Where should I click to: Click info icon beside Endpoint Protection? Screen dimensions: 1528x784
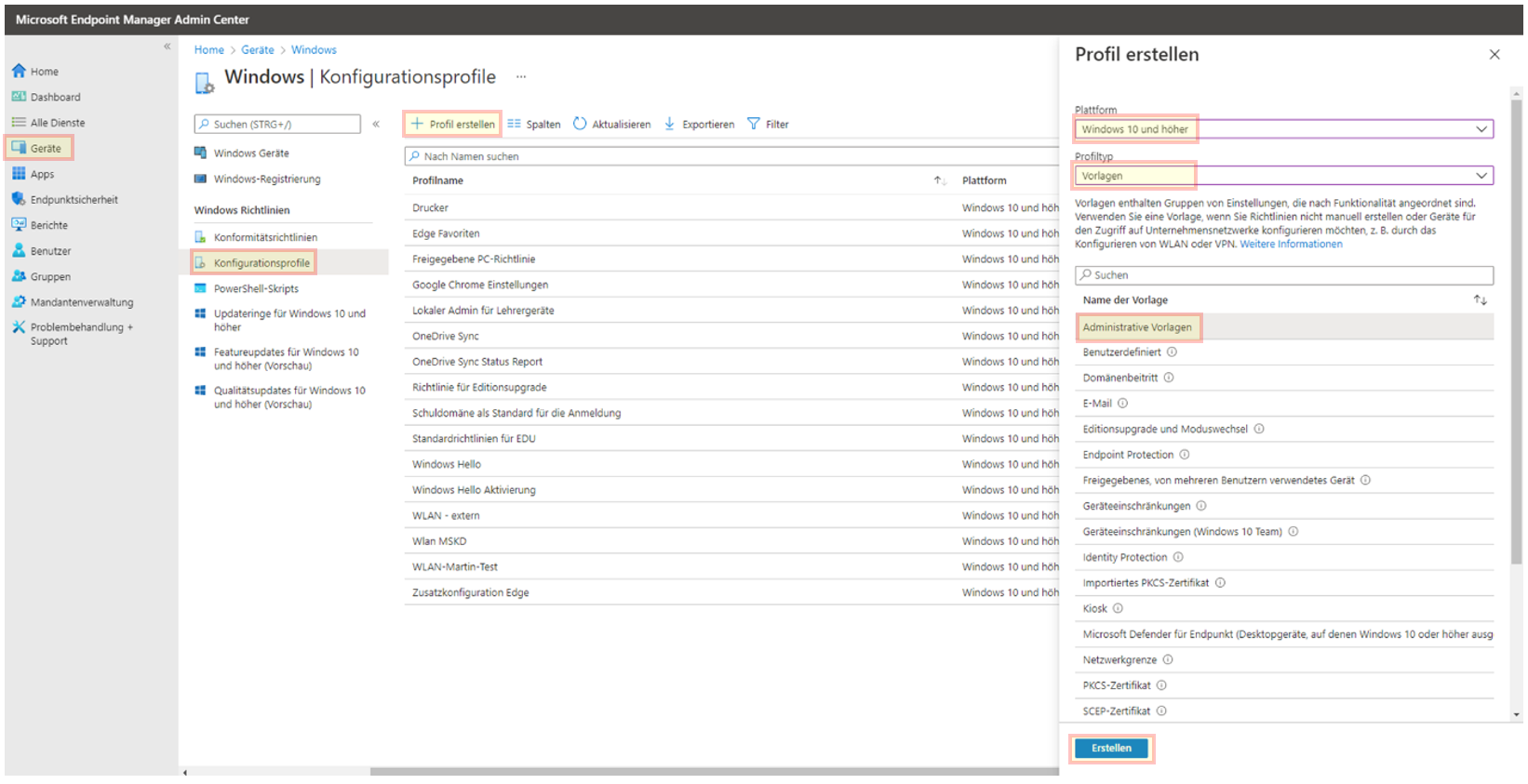(1185, 455)
